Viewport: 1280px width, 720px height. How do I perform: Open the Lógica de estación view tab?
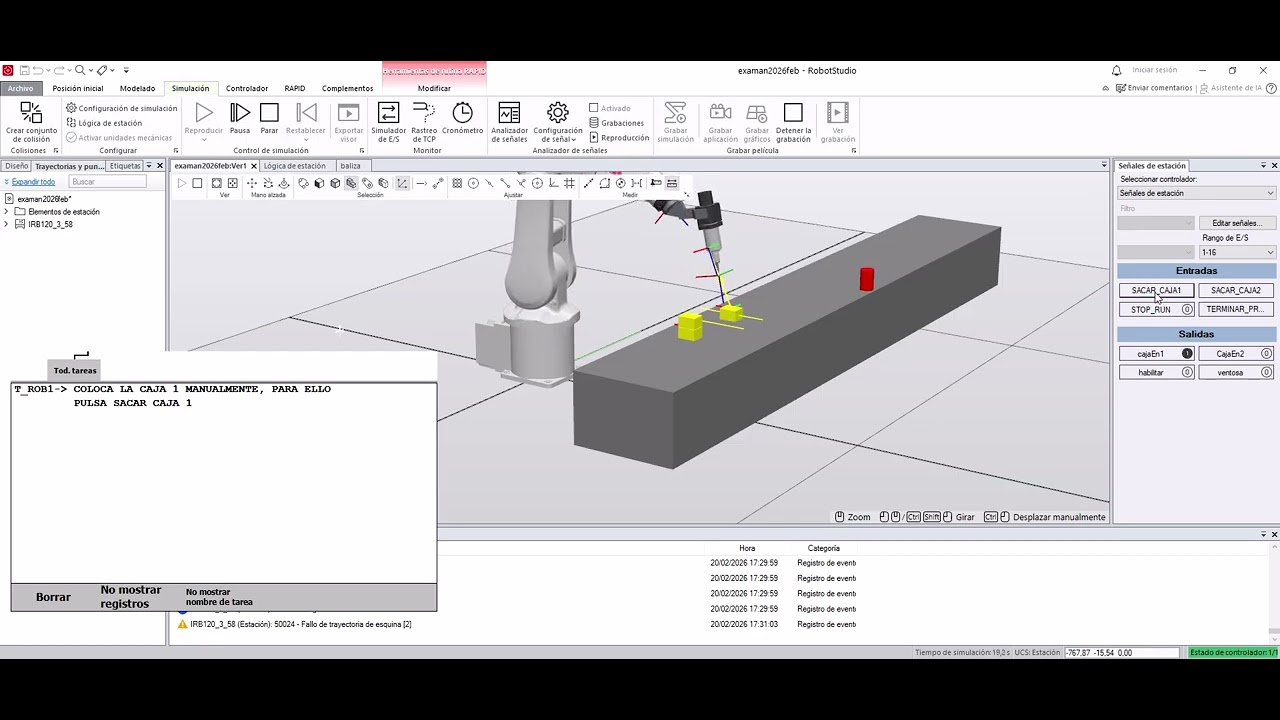(x=295, y=166)
